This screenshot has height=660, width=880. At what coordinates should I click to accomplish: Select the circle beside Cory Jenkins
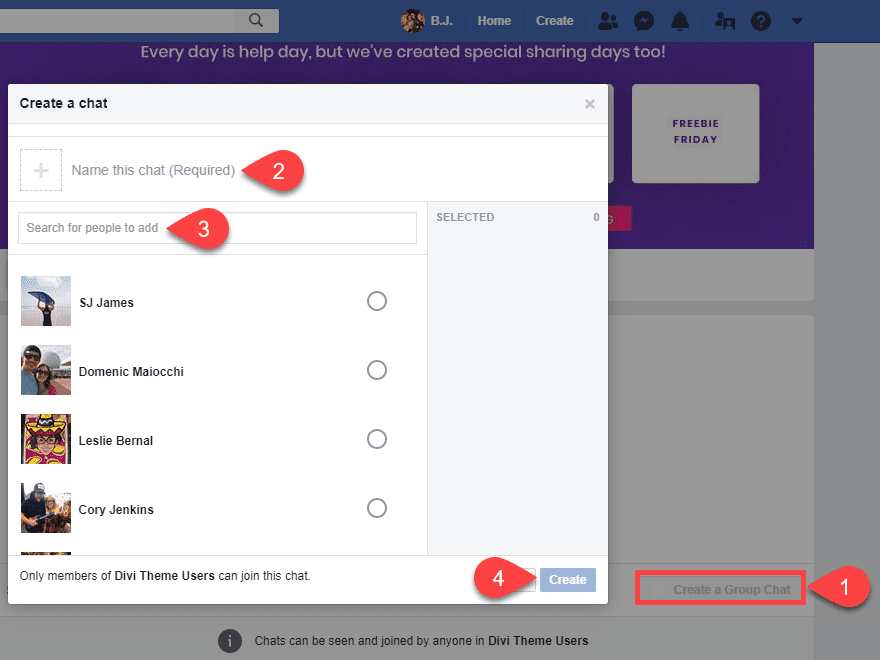(x=377, y=508)
